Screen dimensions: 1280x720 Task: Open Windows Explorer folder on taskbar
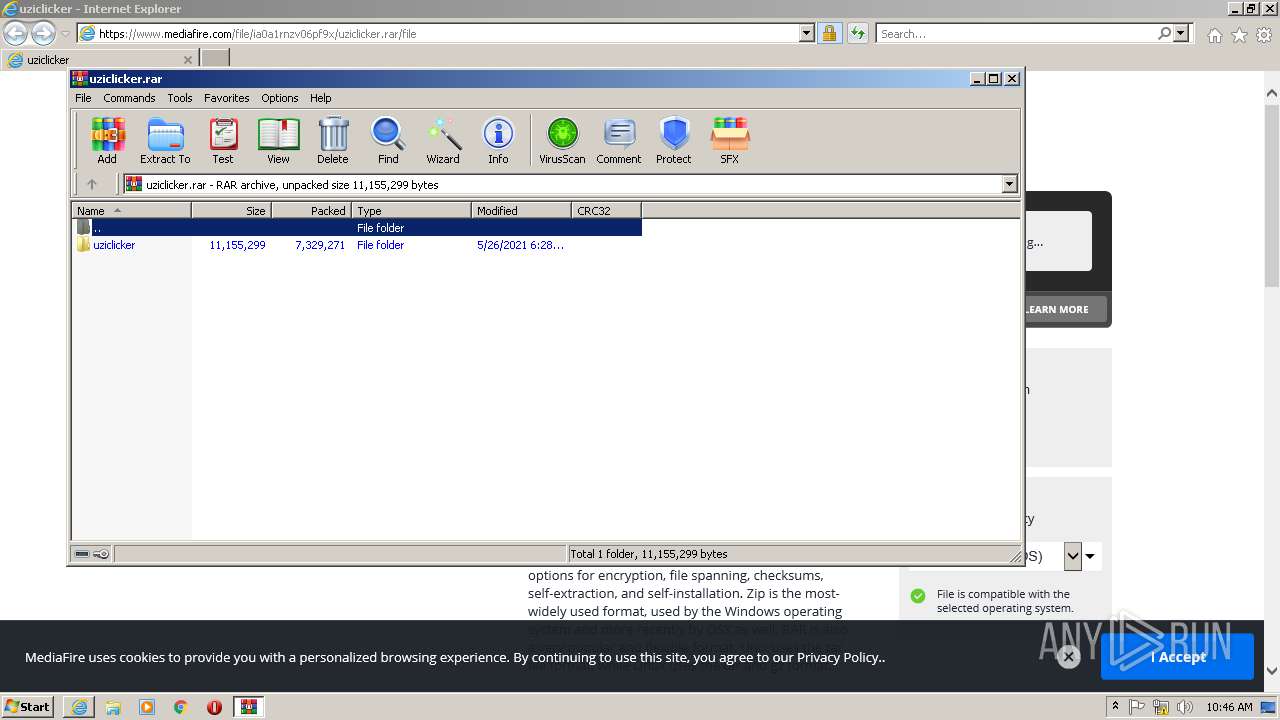113,707
